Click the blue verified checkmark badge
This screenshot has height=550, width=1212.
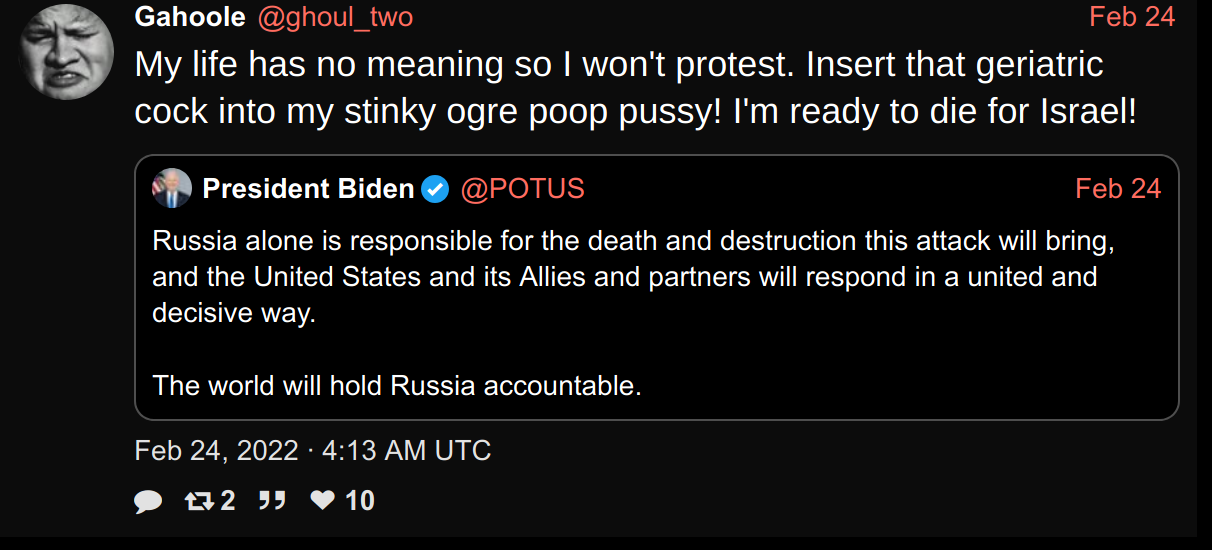coord(435,188)
